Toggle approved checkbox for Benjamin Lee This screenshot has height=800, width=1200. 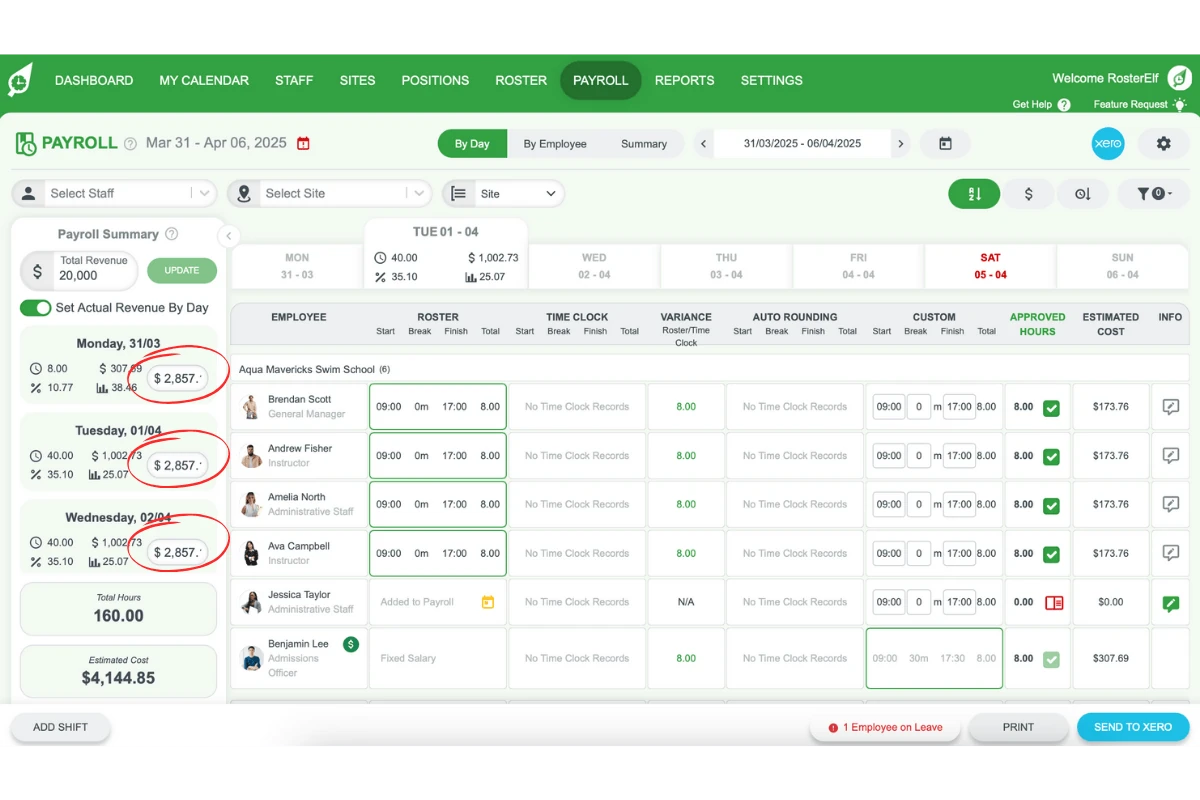click(x=1051, y=659)
